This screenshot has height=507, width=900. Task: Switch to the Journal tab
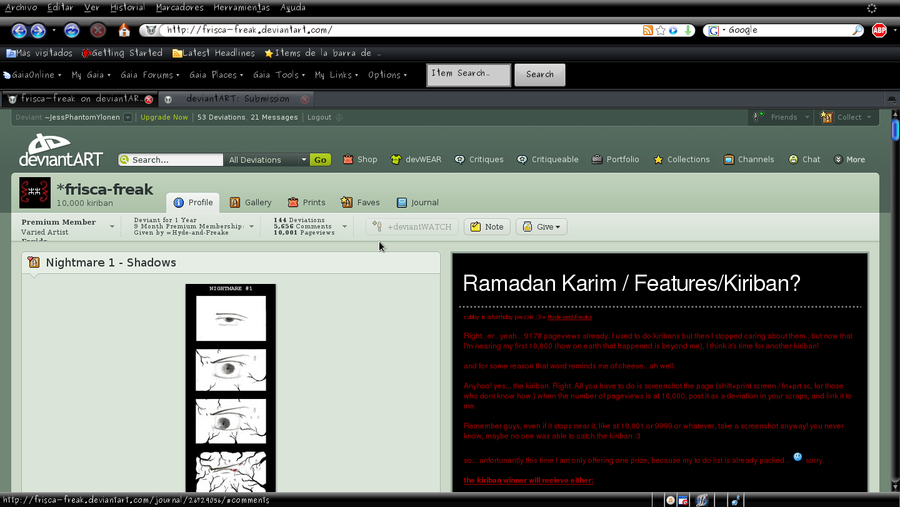(x=417, y=202)
